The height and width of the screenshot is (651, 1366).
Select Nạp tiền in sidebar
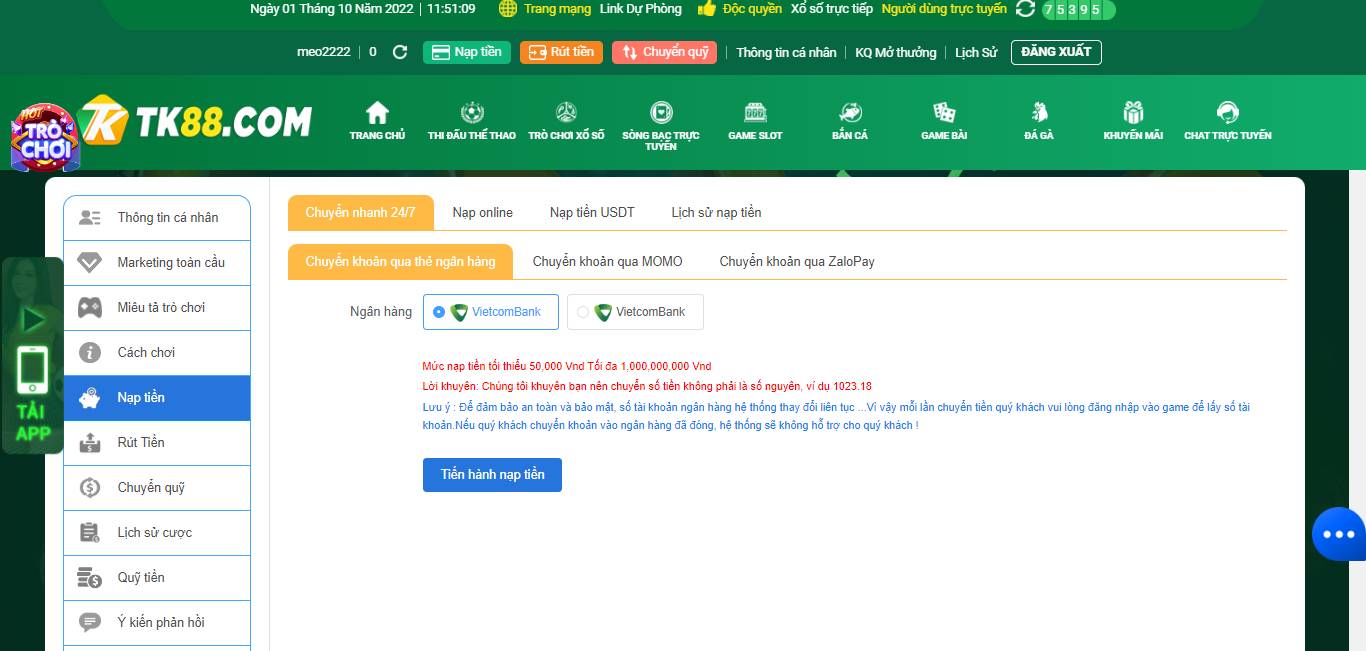coord(157,397)
